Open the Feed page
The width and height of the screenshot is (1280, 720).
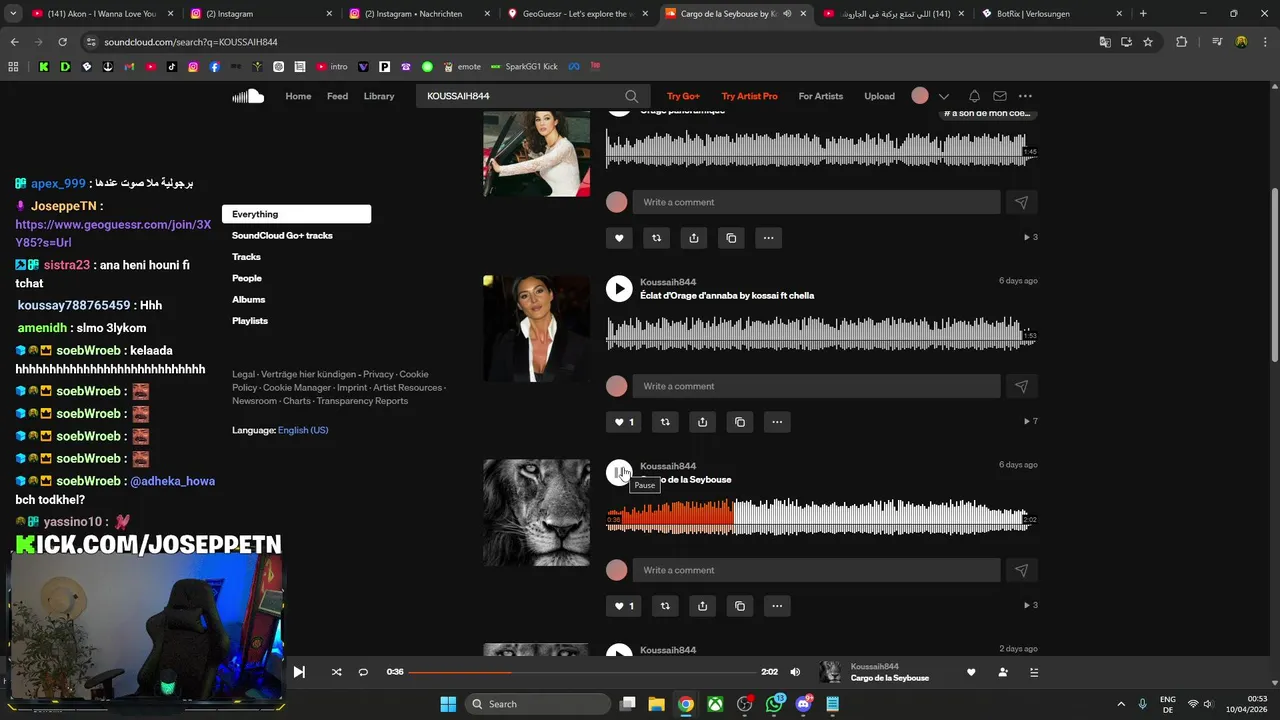point(337,96)
